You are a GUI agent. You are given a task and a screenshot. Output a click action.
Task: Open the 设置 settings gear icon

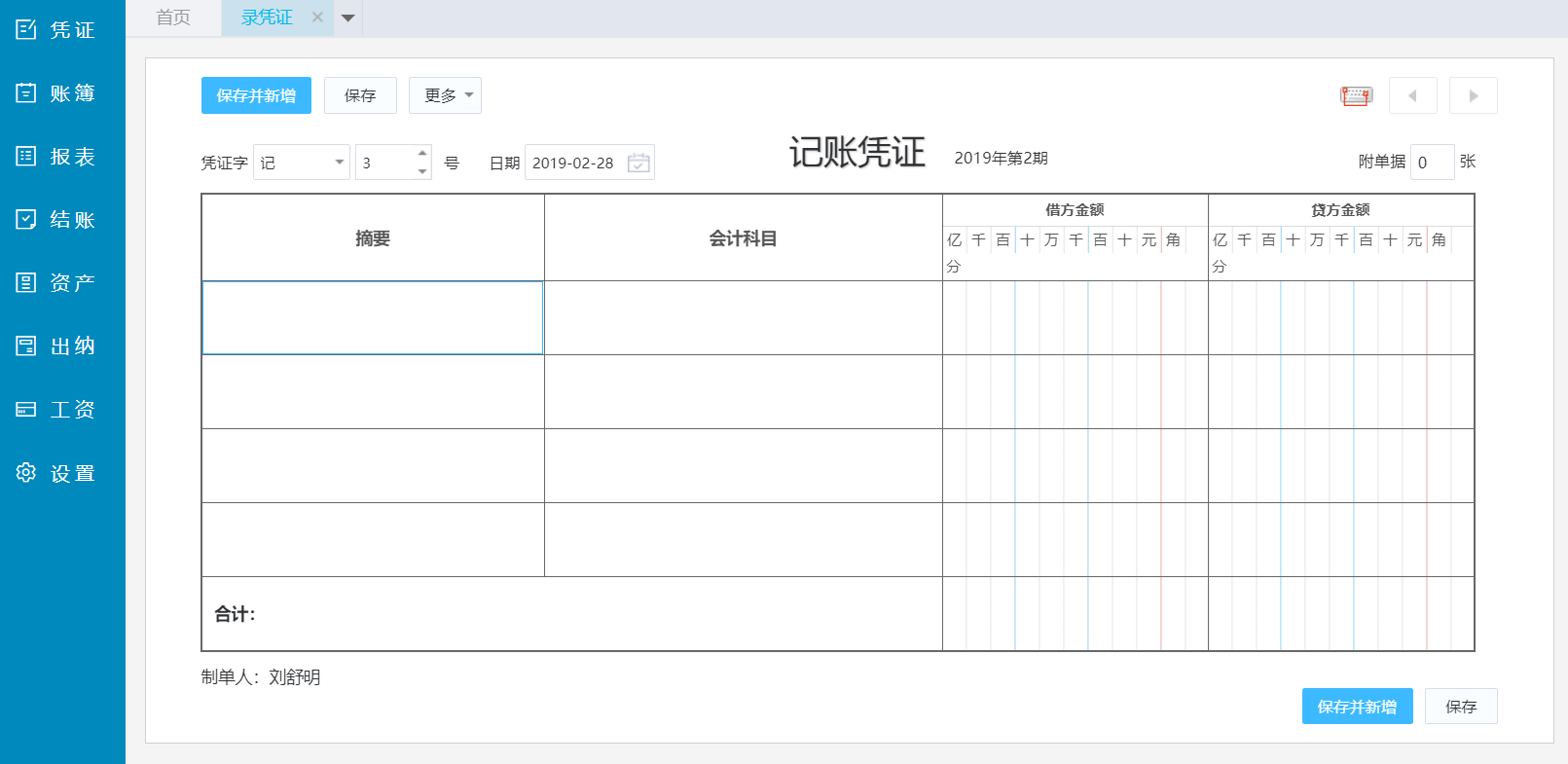coord(26,472)
